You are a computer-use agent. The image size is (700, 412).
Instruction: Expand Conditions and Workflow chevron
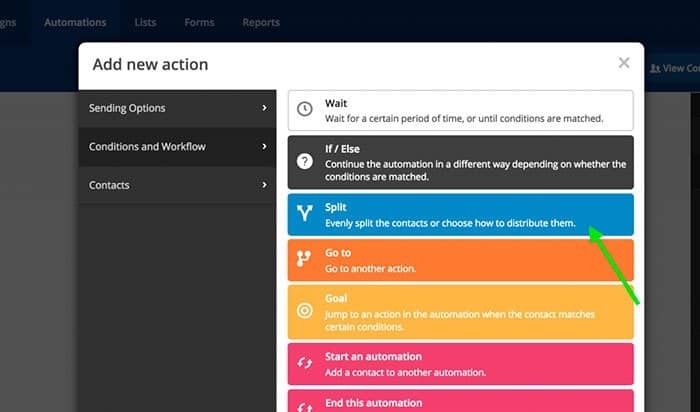264,146
